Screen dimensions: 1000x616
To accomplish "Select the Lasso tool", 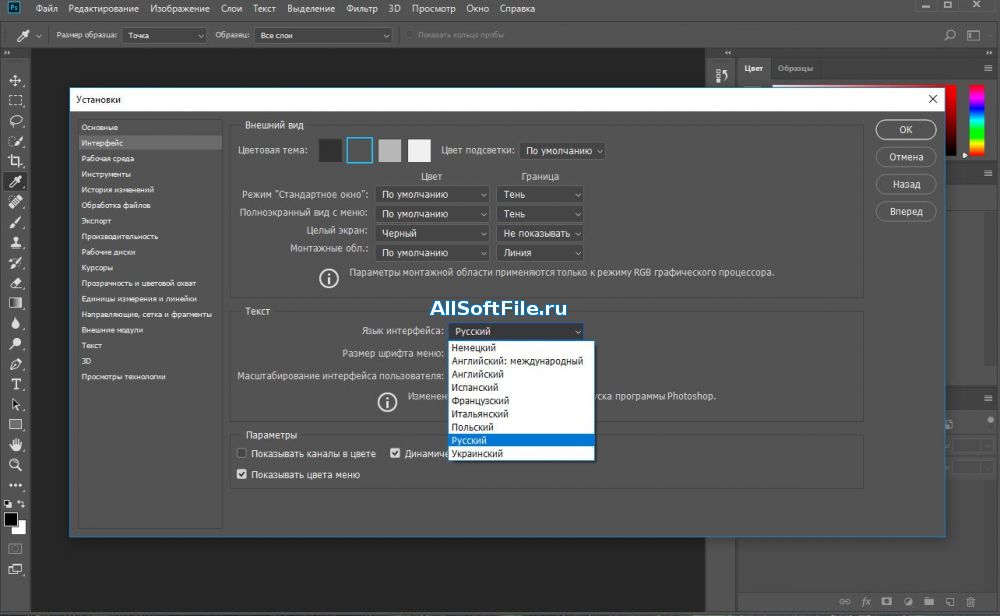I will [x=16, y=121].
